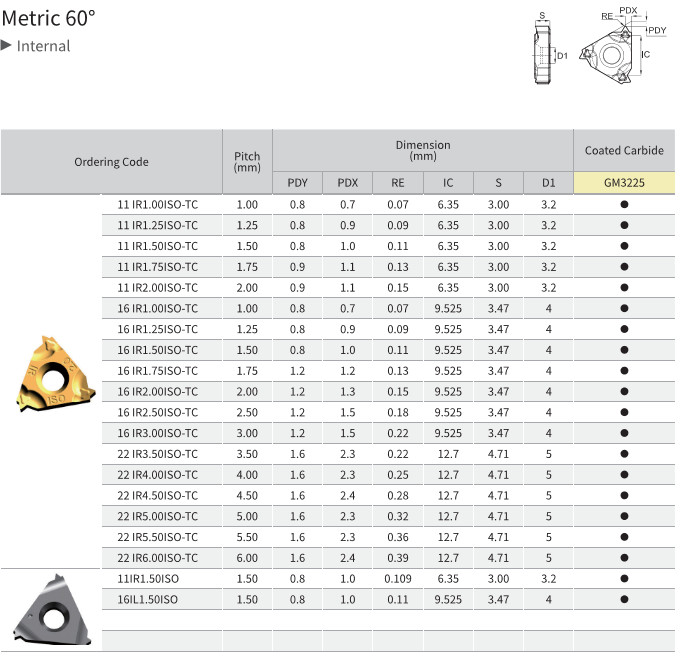Click RE value 0.39

click(x=398, y=558)
